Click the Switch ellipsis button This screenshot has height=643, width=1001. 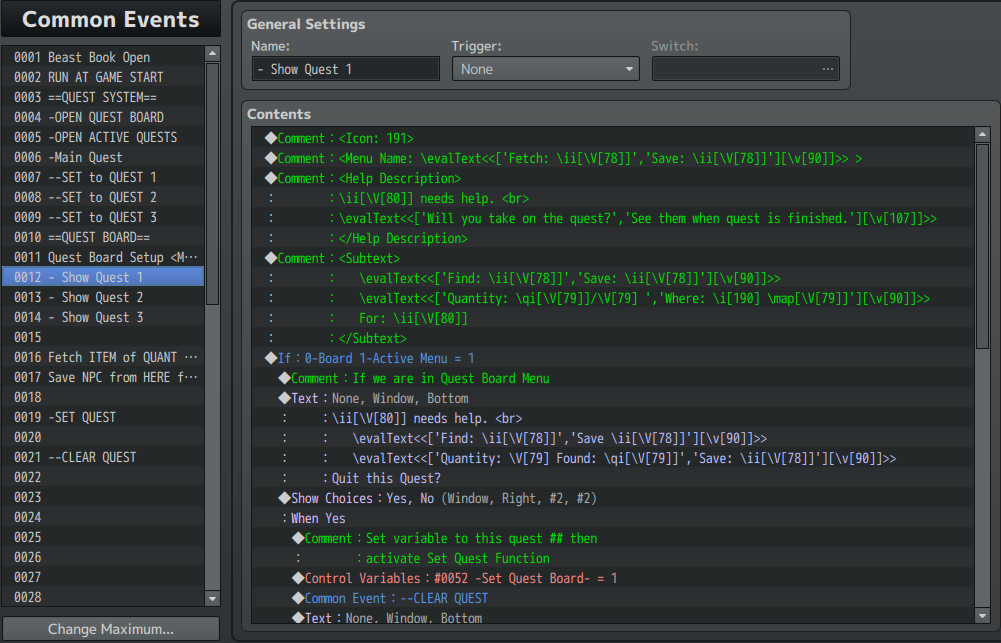pyautogui.click(x=827, y=69)
